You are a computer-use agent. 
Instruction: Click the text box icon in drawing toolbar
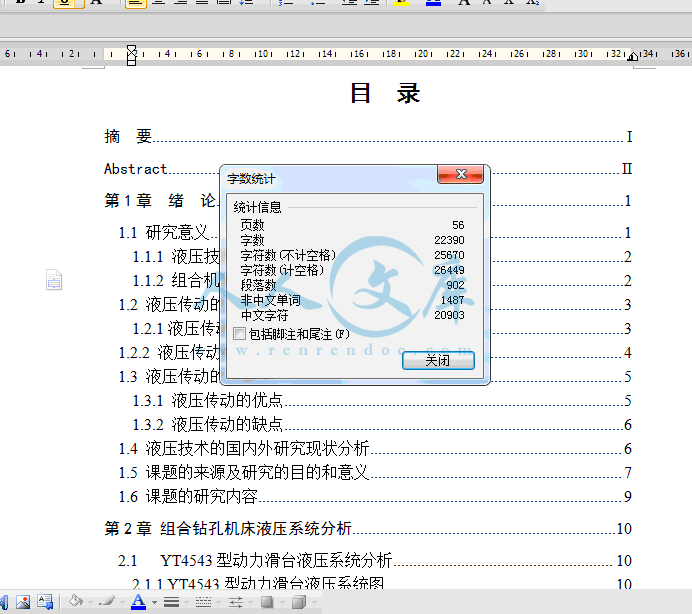(x=45, y=602)
